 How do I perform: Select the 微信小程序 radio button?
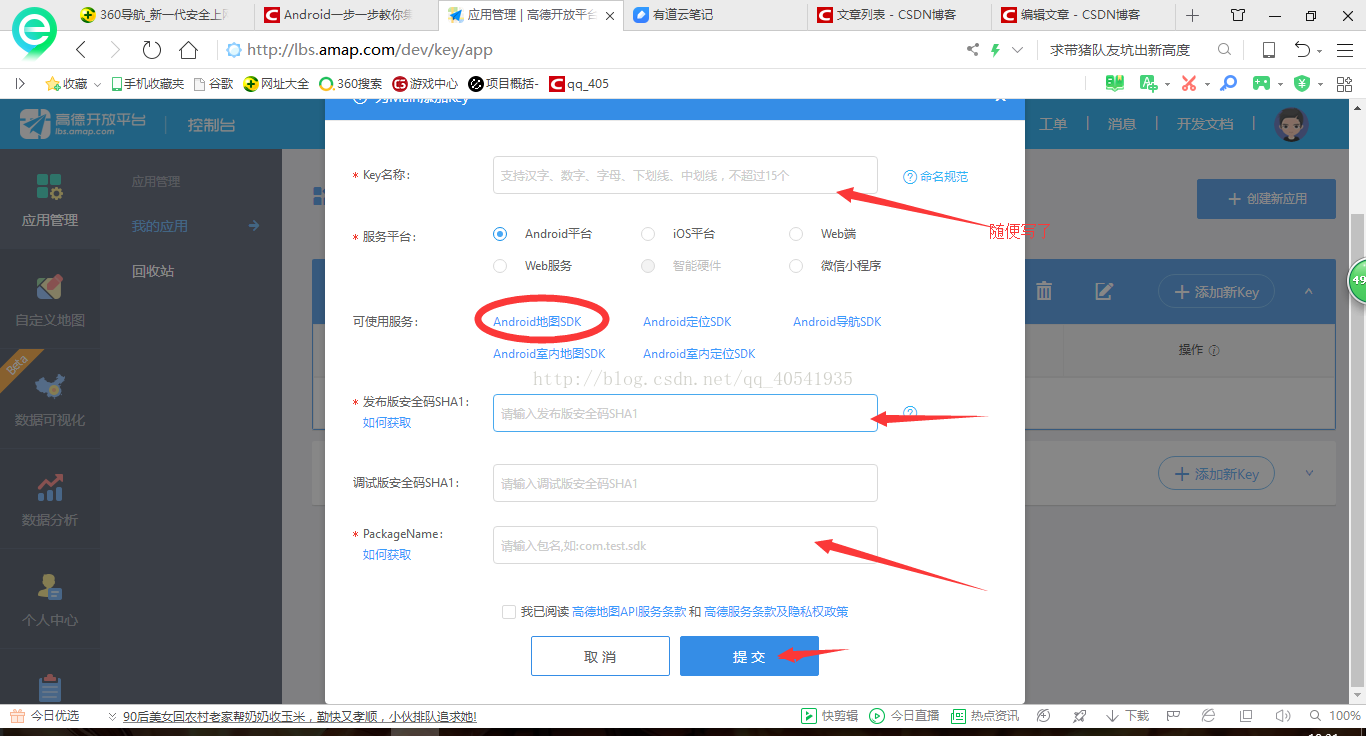coord(796,266)
